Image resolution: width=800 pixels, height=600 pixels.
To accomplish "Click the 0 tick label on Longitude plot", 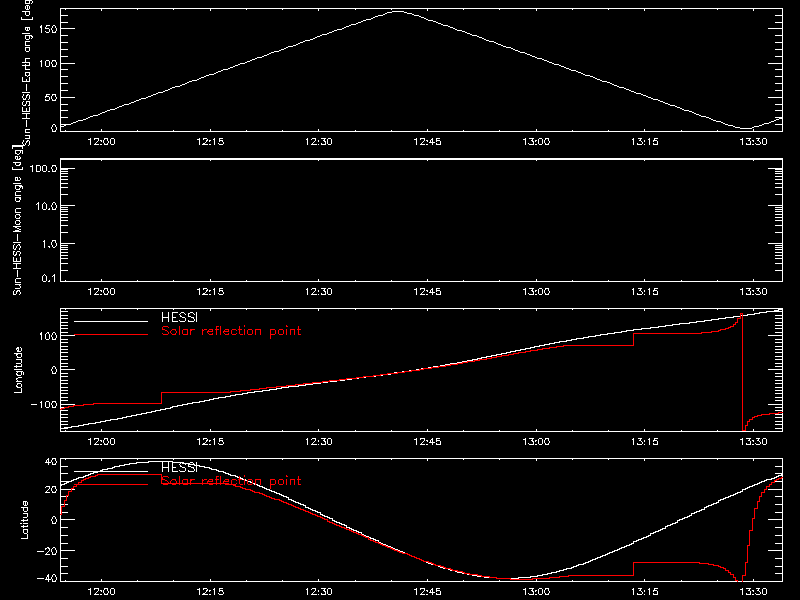I will point(54,370).
